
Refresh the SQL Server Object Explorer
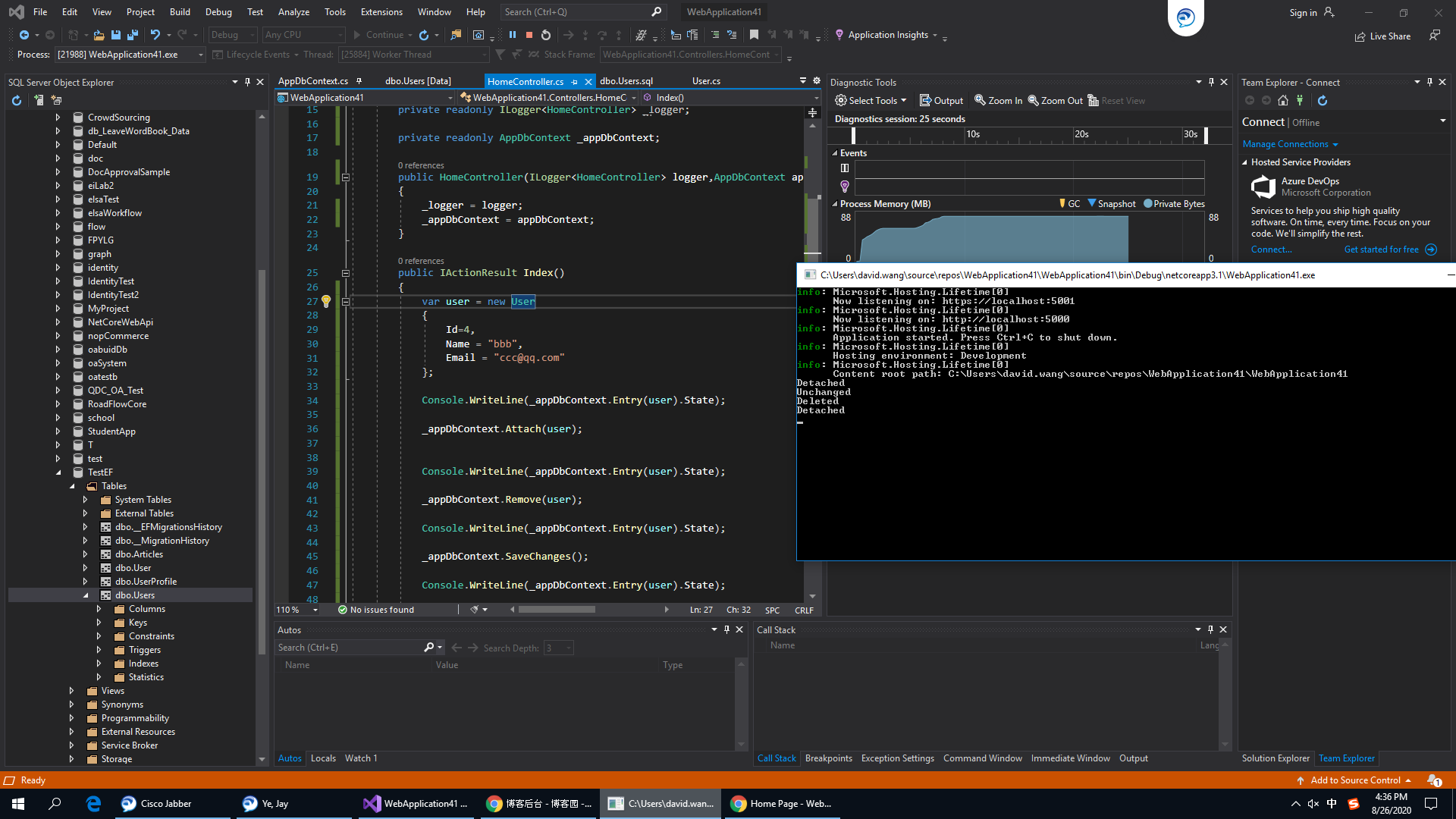(x=17, y=100)
